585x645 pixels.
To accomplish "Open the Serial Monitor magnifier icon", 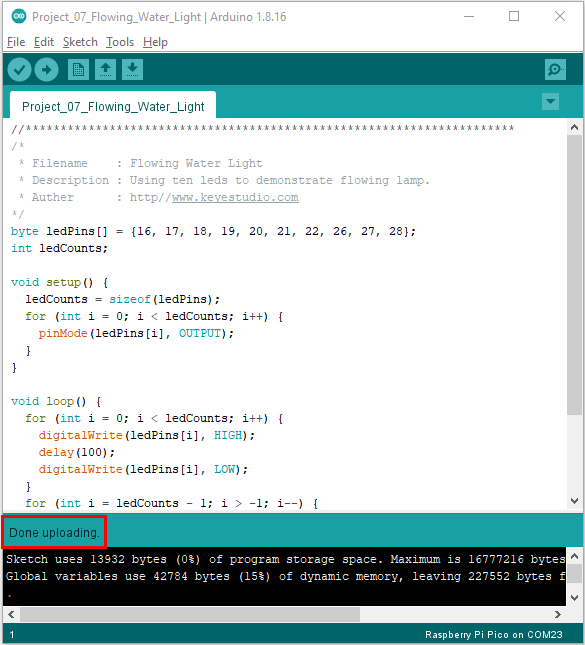I will (x=555, y=70).
